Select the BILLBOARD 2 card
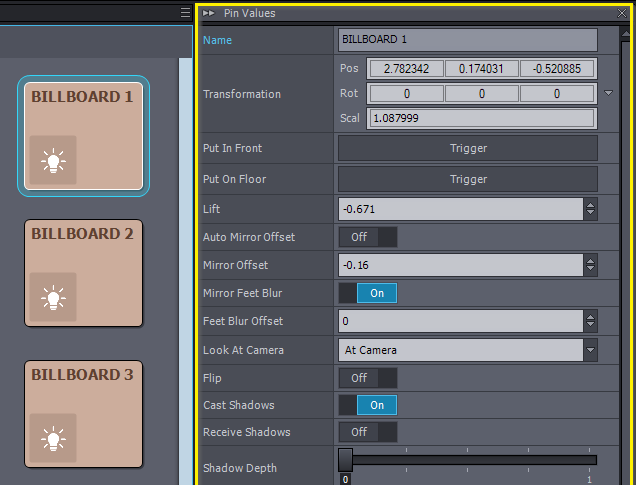Viewport: 636px width, 485px height. [x=84, y=272]
